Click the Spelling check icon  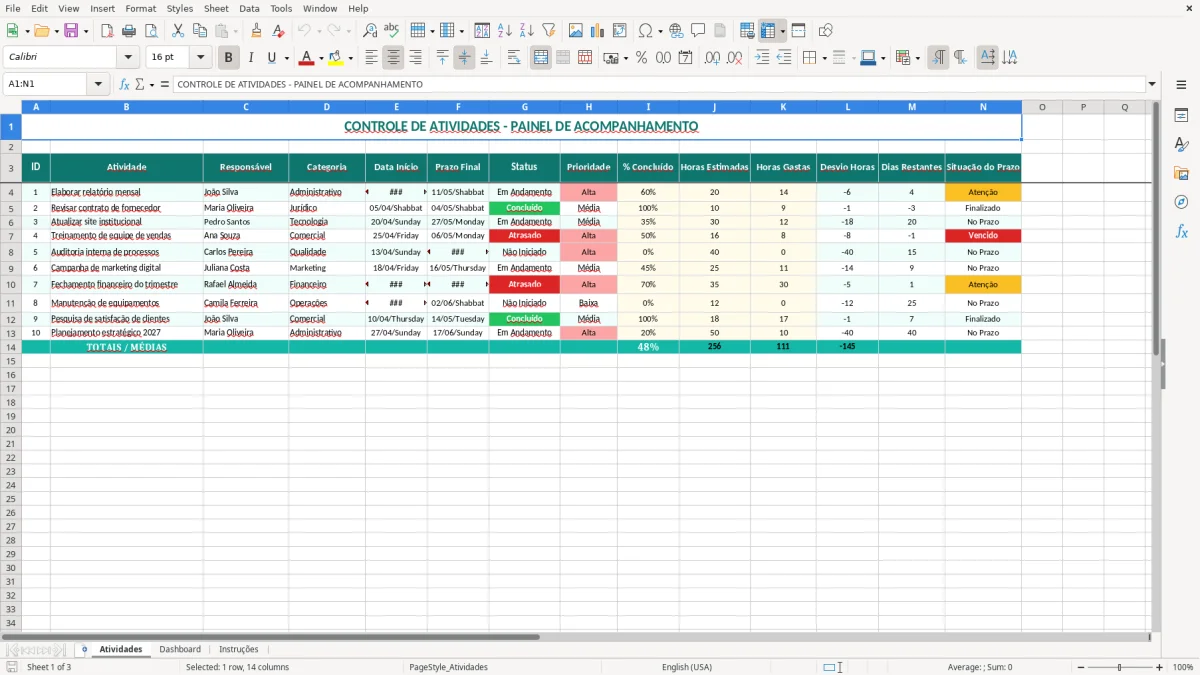pos(392,31)
